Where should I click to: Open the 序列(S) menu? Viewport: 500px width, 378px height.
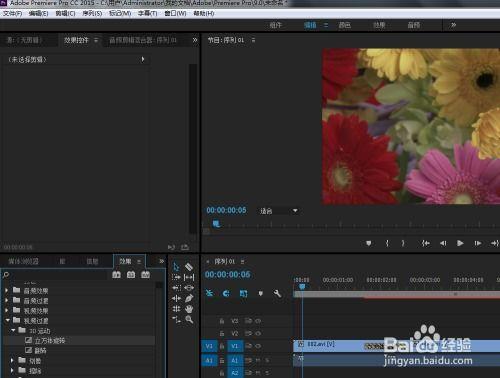[x=92, y=13]
